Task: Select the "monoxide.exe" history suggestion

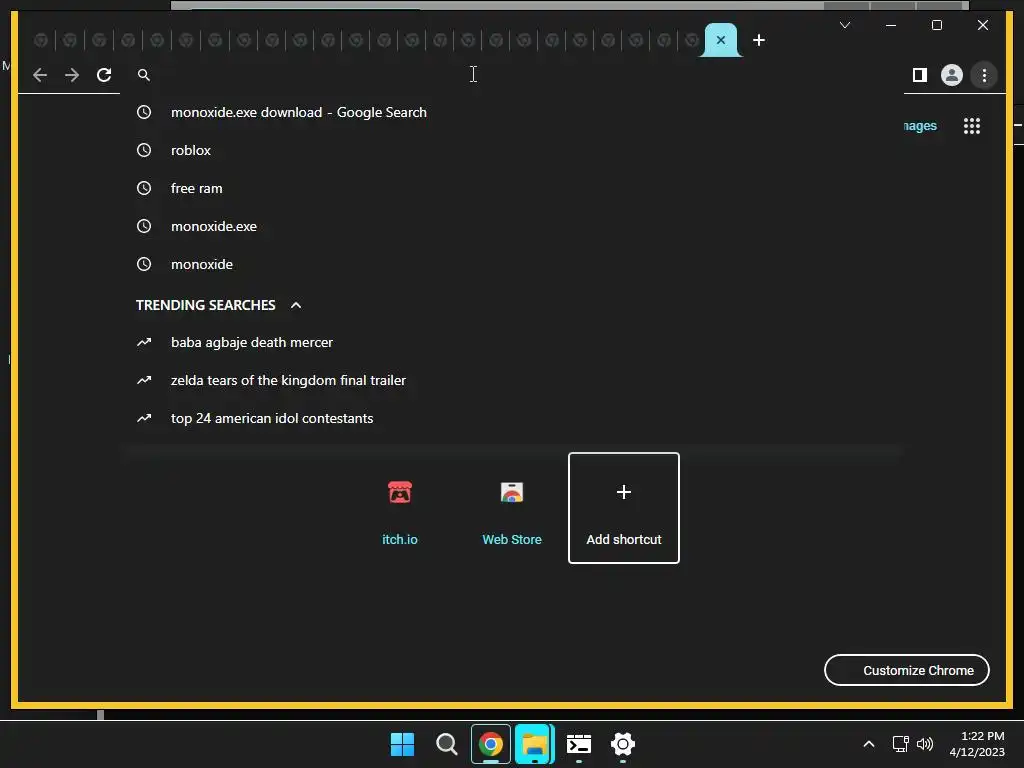Action: click(513, 226)
